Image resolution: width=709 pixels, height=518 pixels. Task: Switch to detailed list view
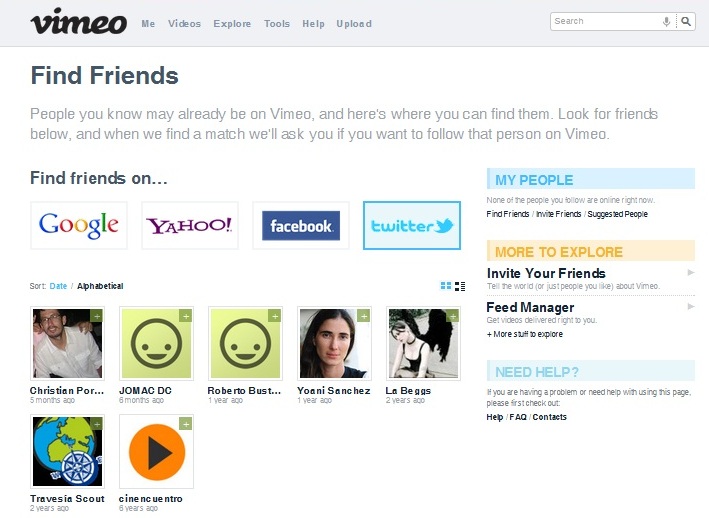pyautogui.click(x=460, y=286)
